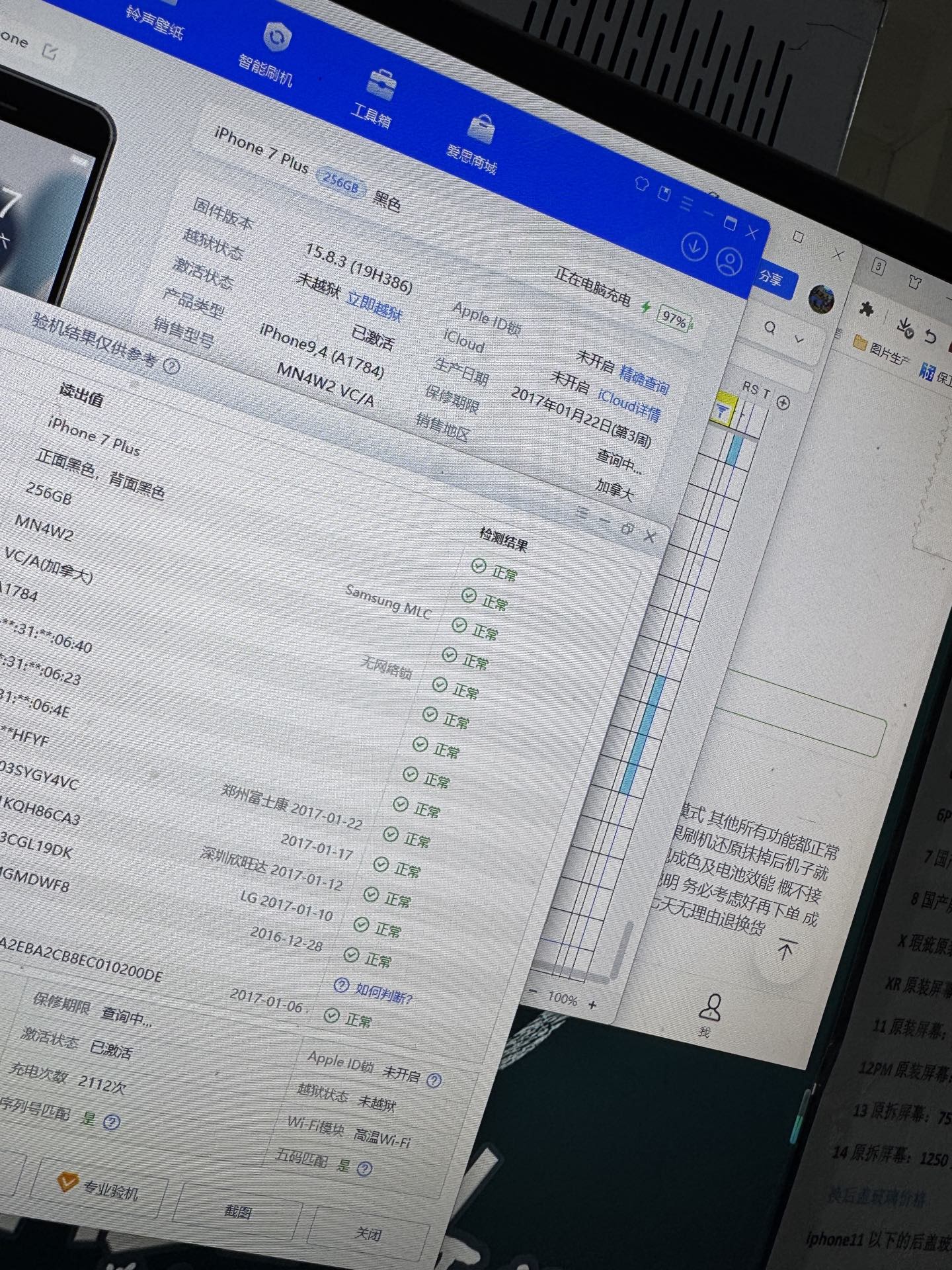
Task: Open the menu icon of the 验机 report window
Action: 582,512
